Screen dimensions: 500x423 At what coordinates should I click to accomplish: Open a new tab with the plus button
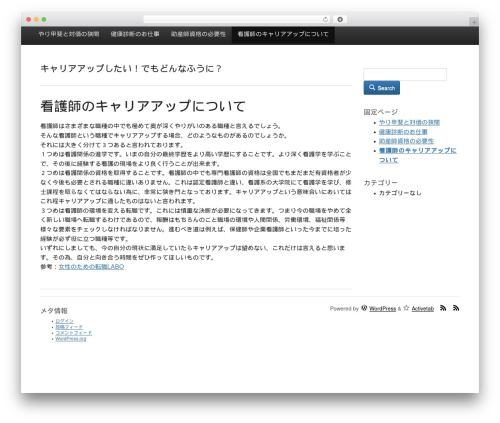click(474, 22)
